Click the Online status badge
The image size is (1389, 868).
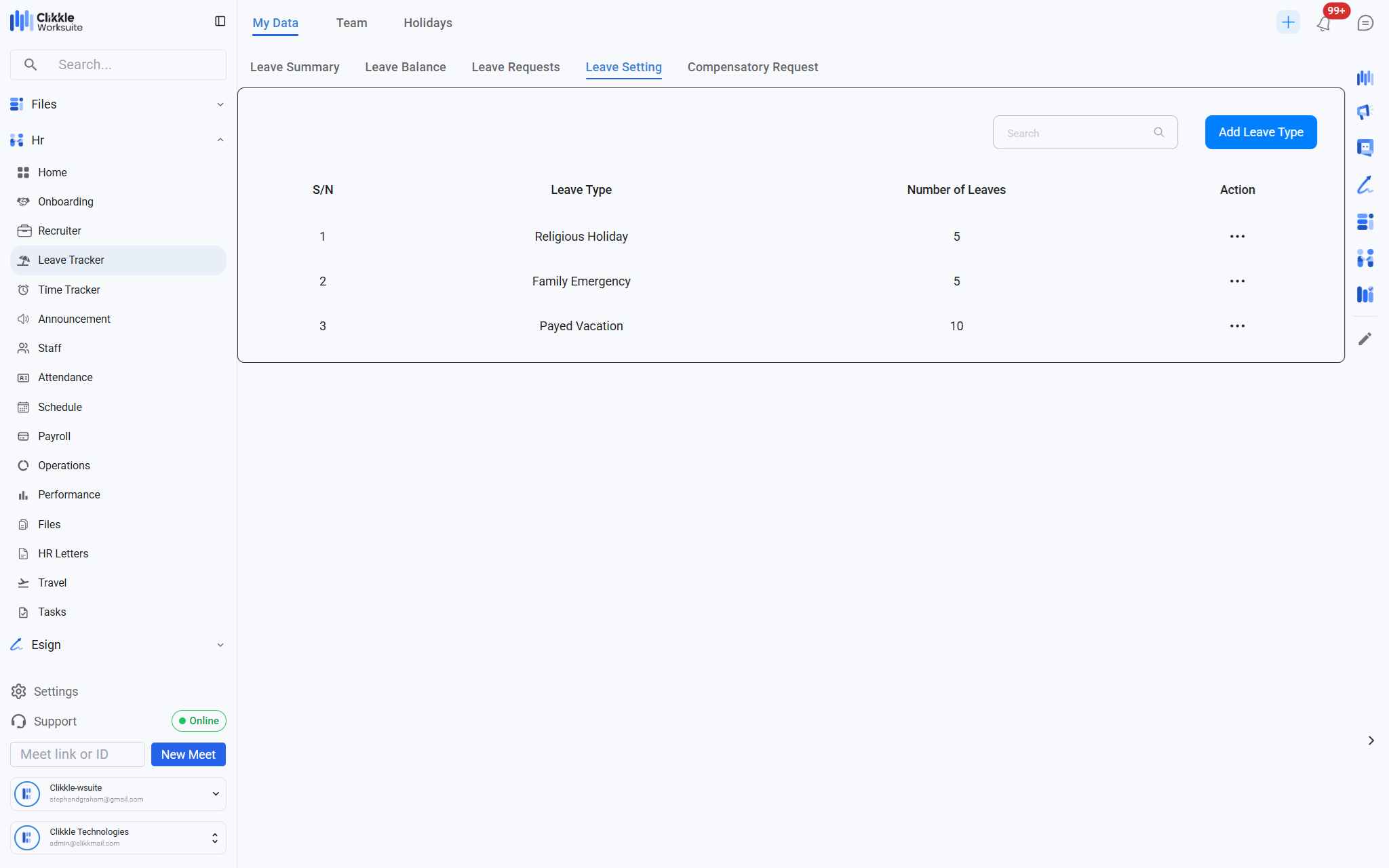click(x=199, y=721)
